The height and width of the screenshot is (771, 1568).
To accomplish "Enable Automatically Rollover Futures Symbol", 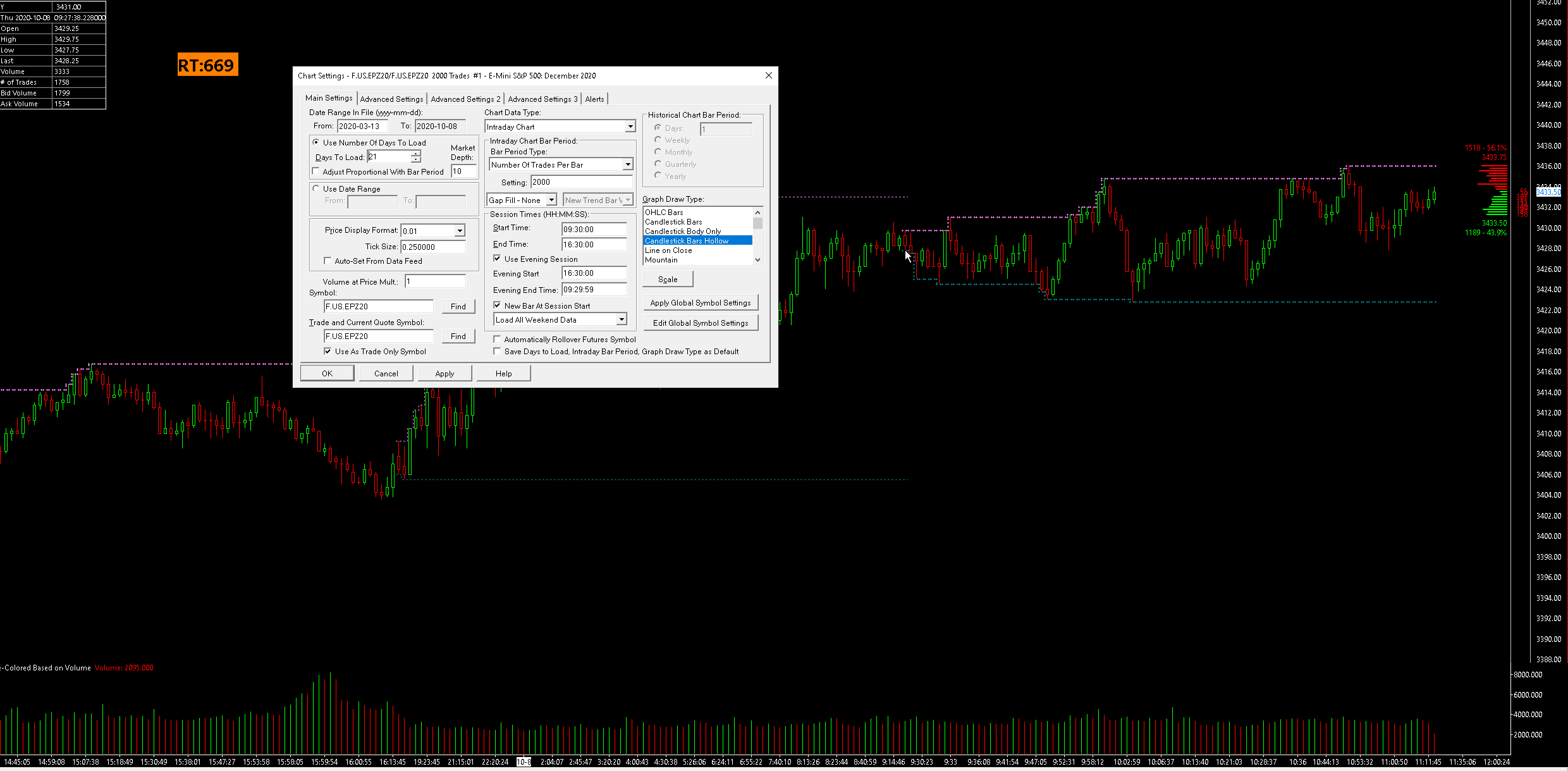I will coord(497,339).
